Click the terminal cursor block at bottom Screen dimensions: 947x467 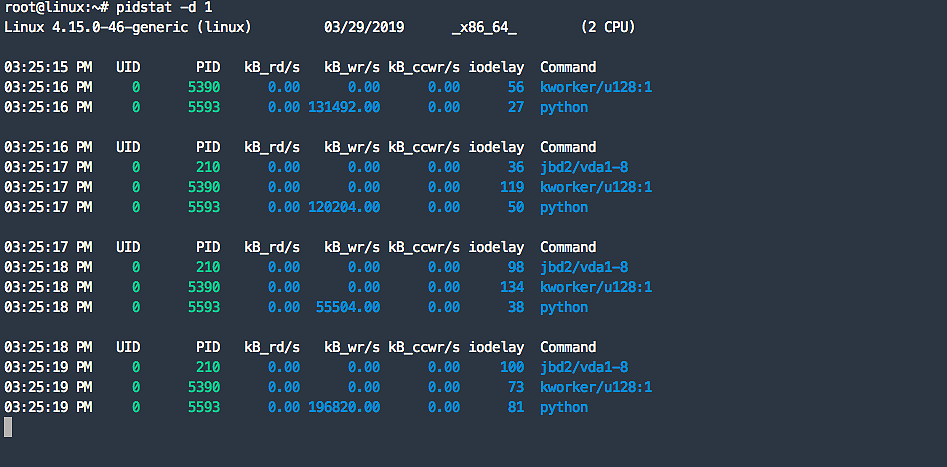click(8, 427)
